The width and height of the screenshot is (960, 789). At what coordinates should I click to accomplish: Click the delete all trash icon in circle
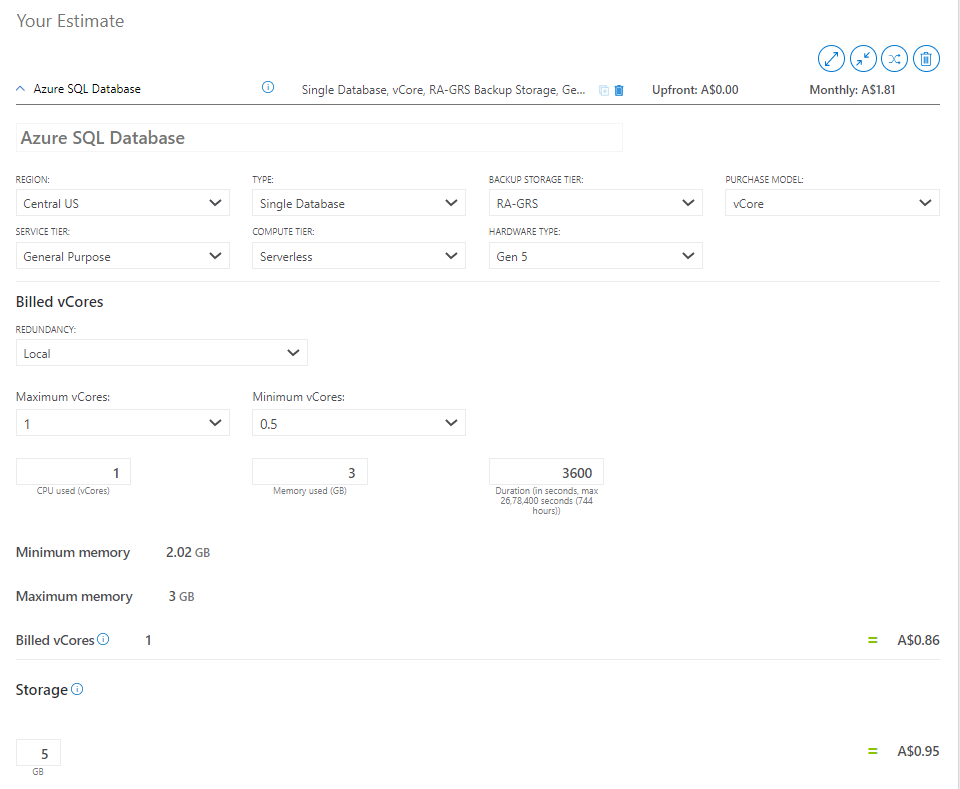[926, 59]
